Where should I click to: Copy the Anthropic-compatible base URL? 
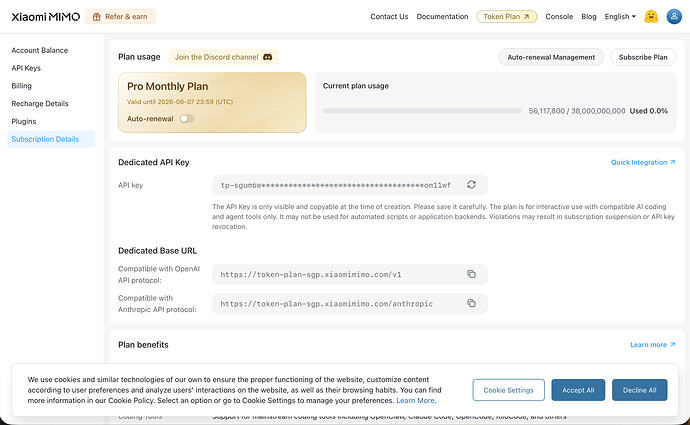(471, 303)
